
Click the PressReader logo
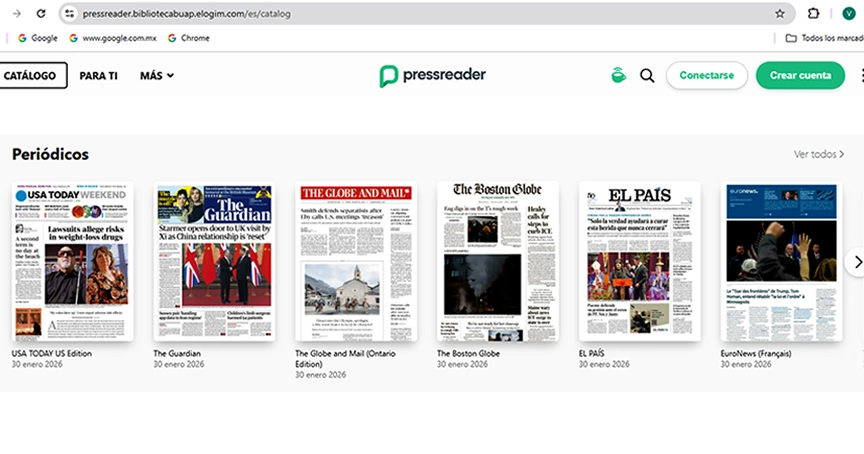(x=432, y=76)
